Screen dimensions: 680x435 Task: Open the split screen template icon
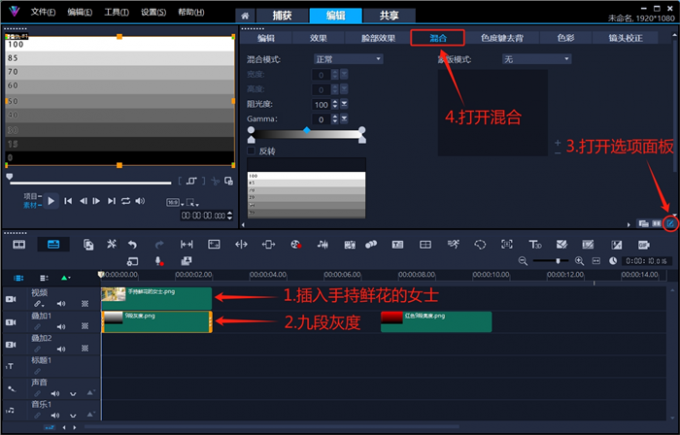click(425, 245)
